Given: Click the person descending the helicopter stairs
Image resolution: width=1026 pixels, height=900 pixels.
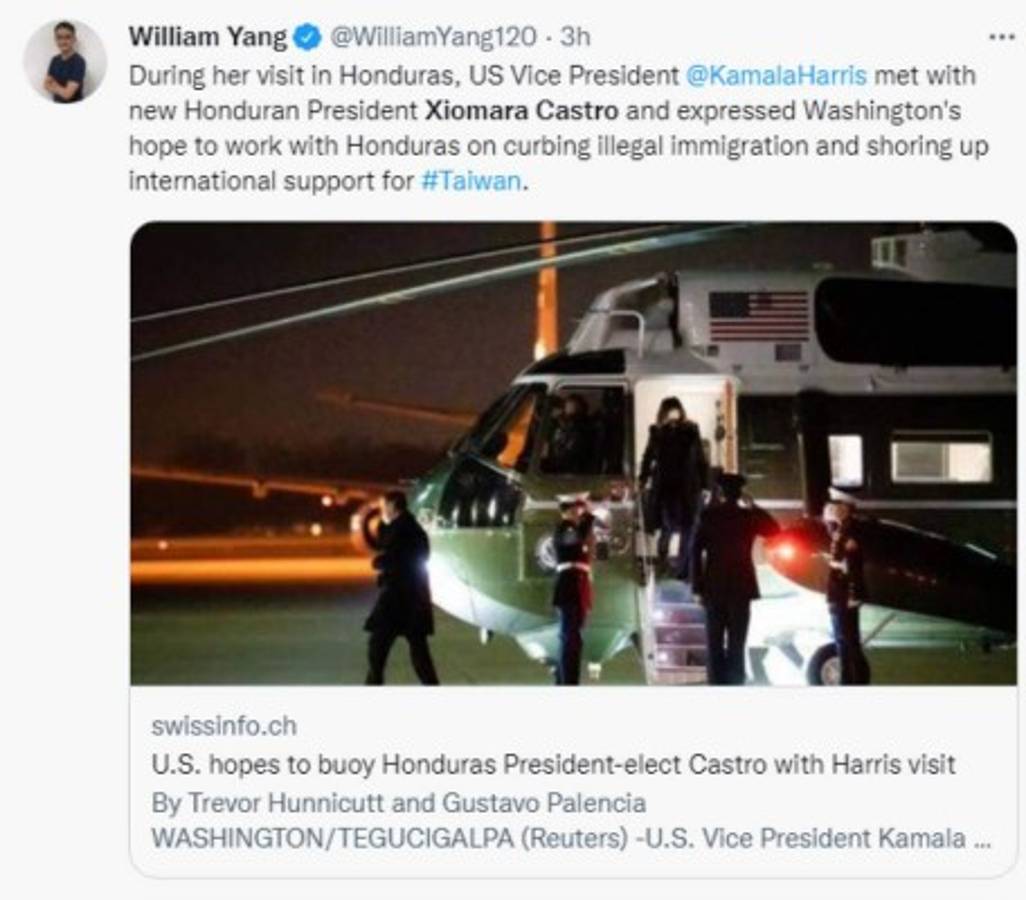Looking at the screenshot, I should tap(671, 480).
